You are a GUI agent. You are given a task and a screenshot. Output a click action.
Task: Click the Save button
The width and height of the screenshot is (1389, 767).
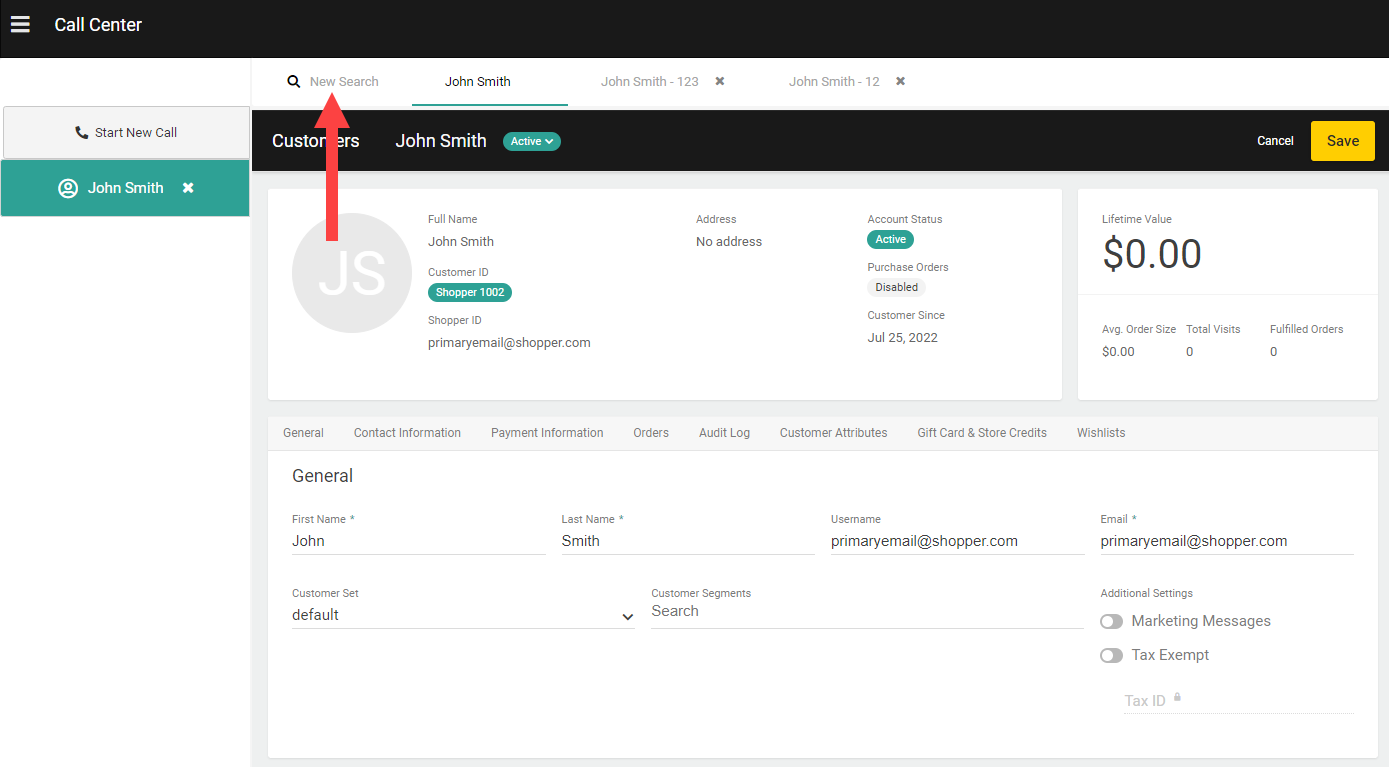(x=1342, y=140)
